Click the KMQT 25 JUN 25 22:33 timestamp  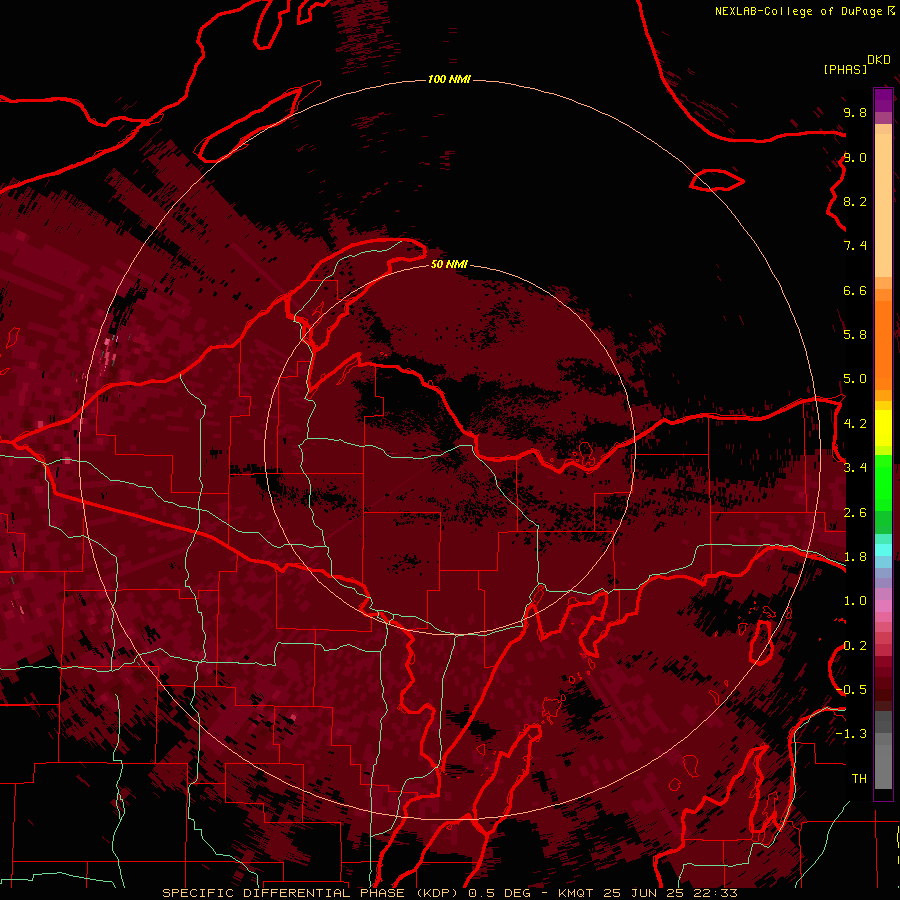click(x=647, y=893)
